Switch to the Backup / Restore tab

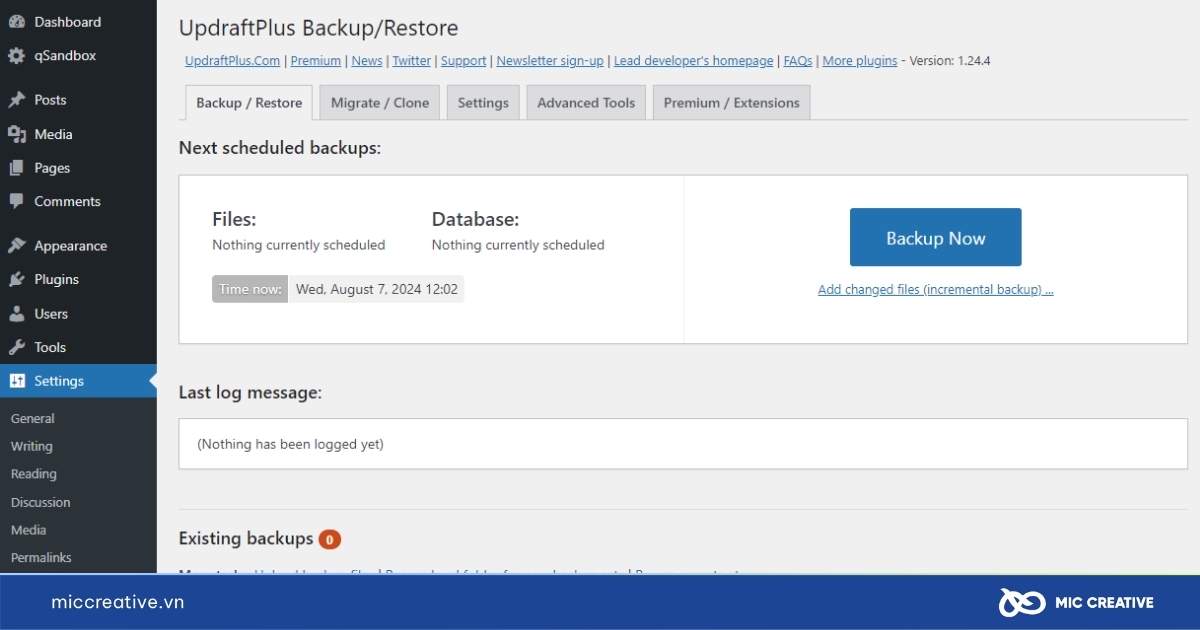[249, 103]
